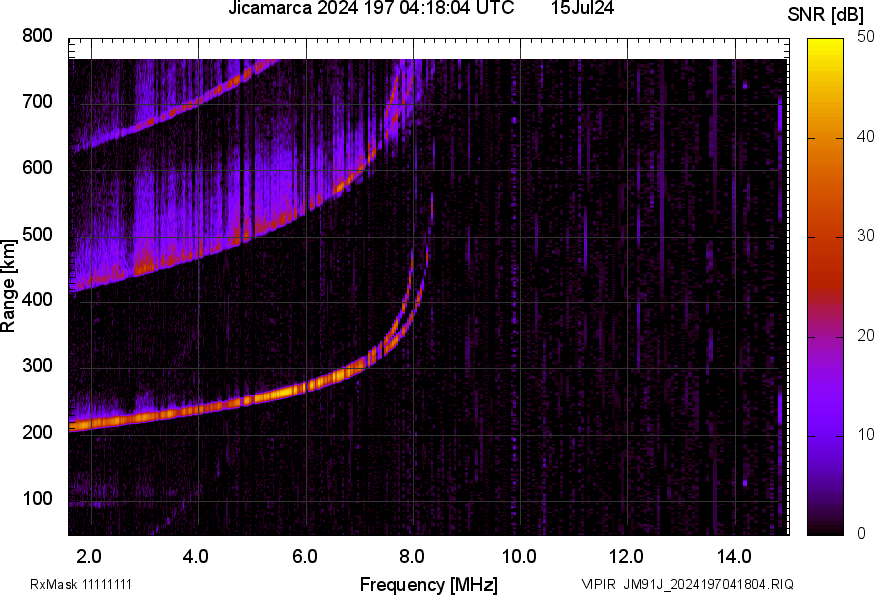Click range tick label '800'
Viewport: 874px width, 595px height.
(x=37, y=36)
